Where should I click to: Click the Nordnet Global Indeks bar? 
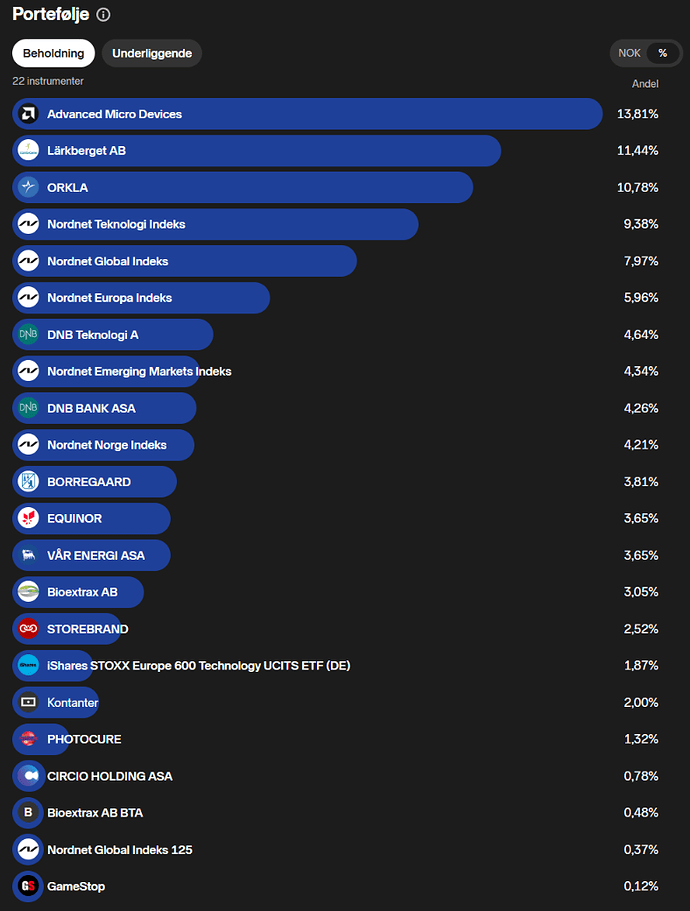[107, 261]
